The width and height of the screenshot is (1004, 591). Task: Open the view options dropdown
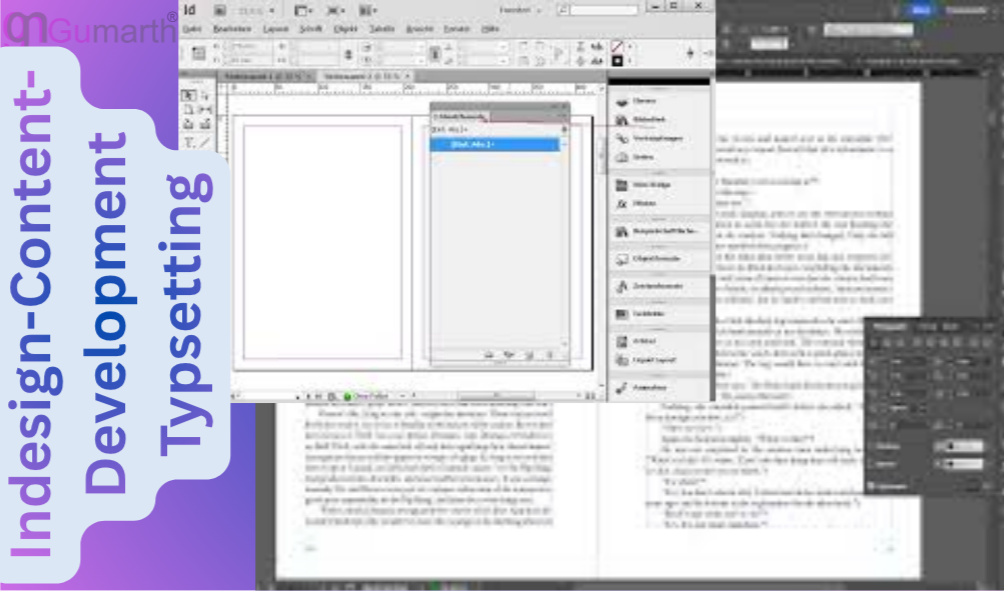coord(302,10)
